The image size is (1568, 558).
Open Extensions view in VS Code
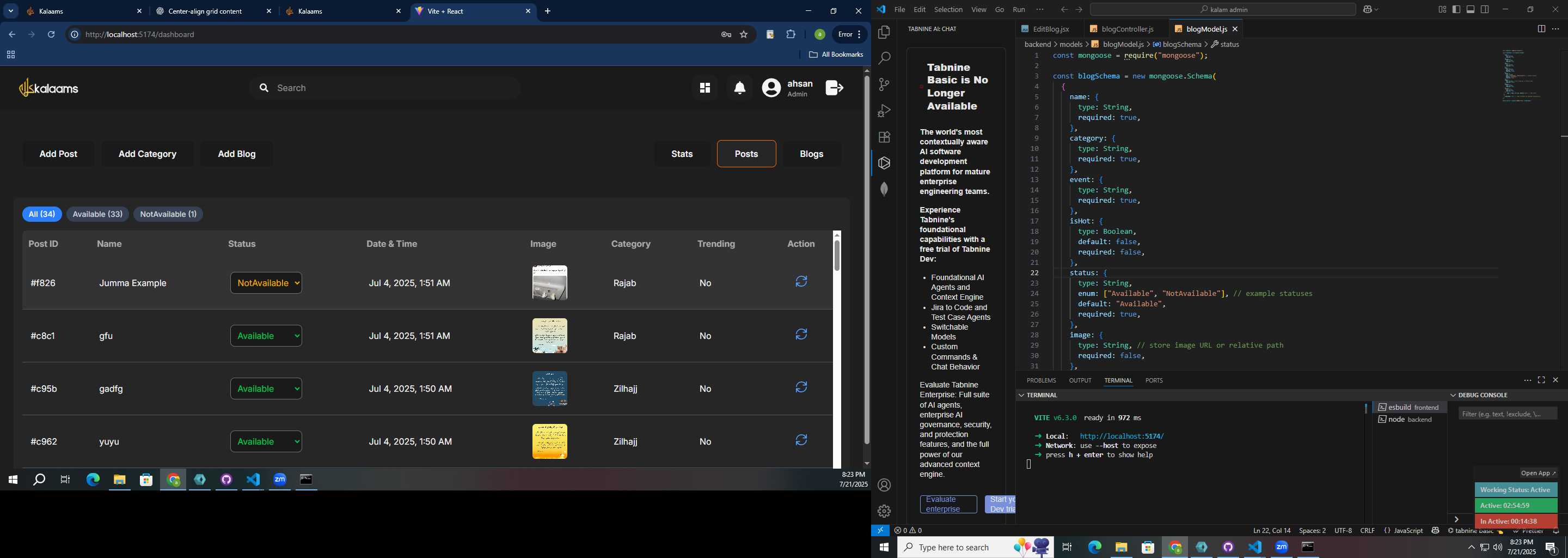click(x=884, y=137)
